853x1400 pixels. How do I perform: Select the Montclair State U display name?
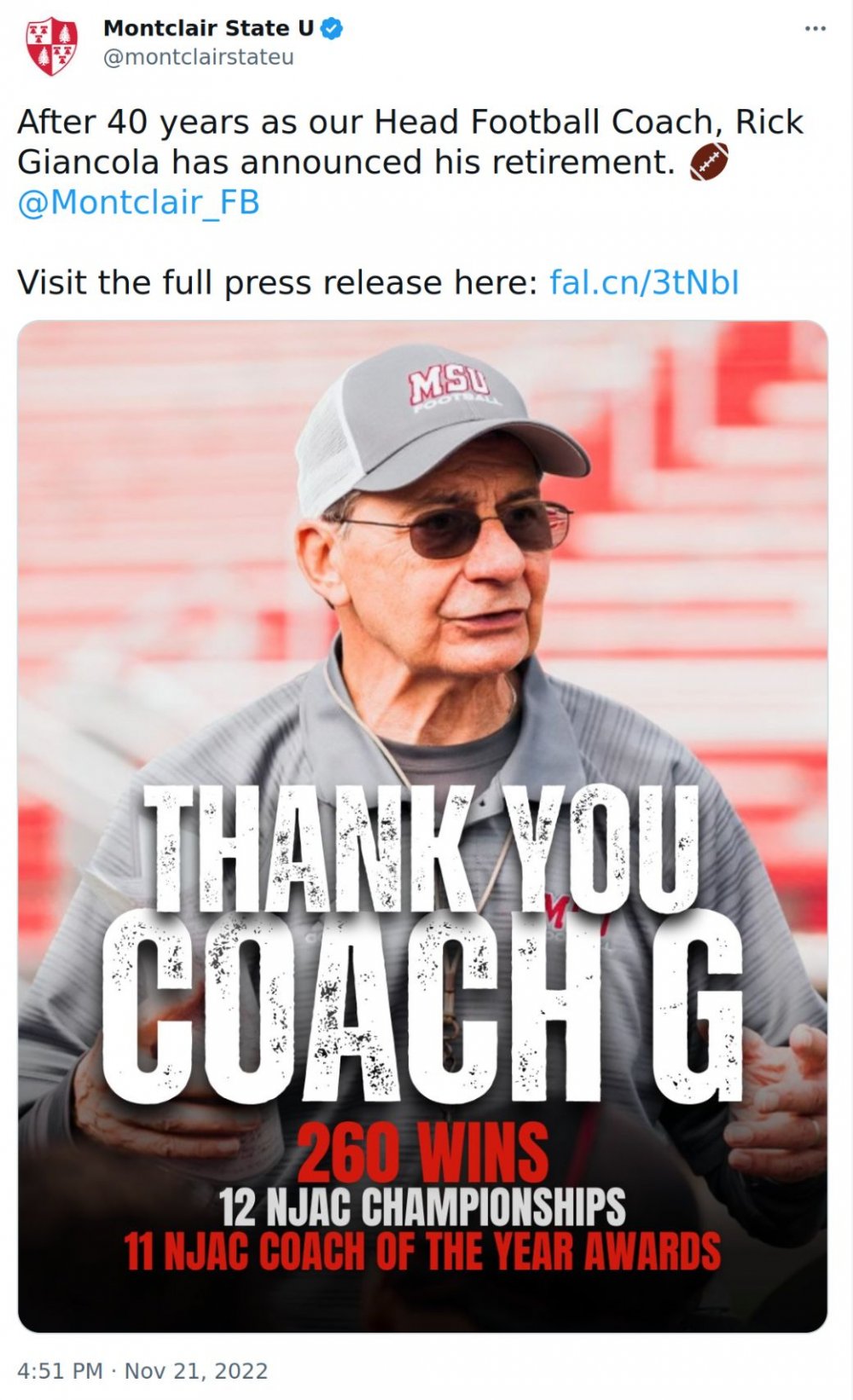[208, 26]
